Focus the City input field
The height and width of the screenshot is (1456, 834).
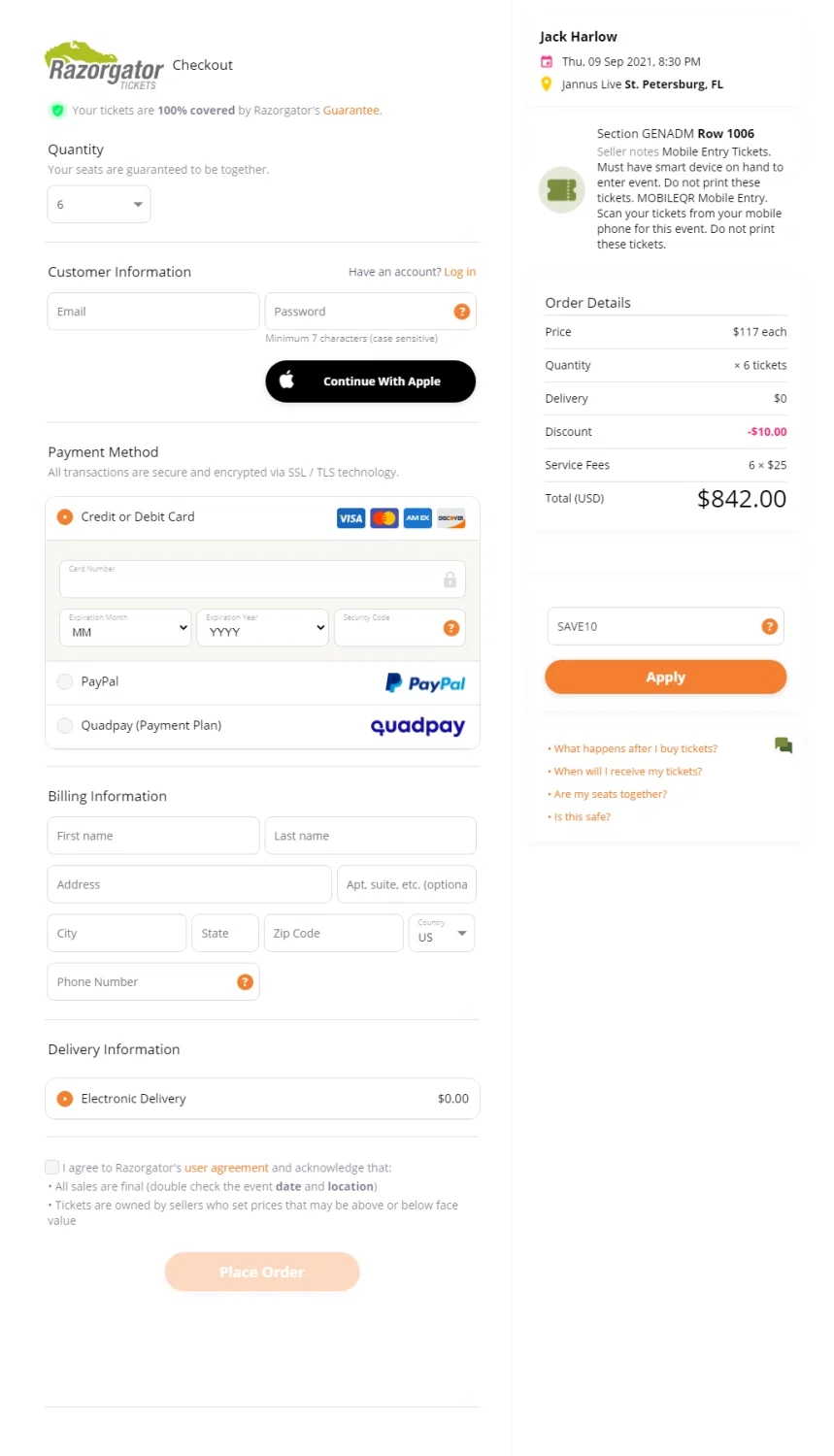click(x=117, y=933)
